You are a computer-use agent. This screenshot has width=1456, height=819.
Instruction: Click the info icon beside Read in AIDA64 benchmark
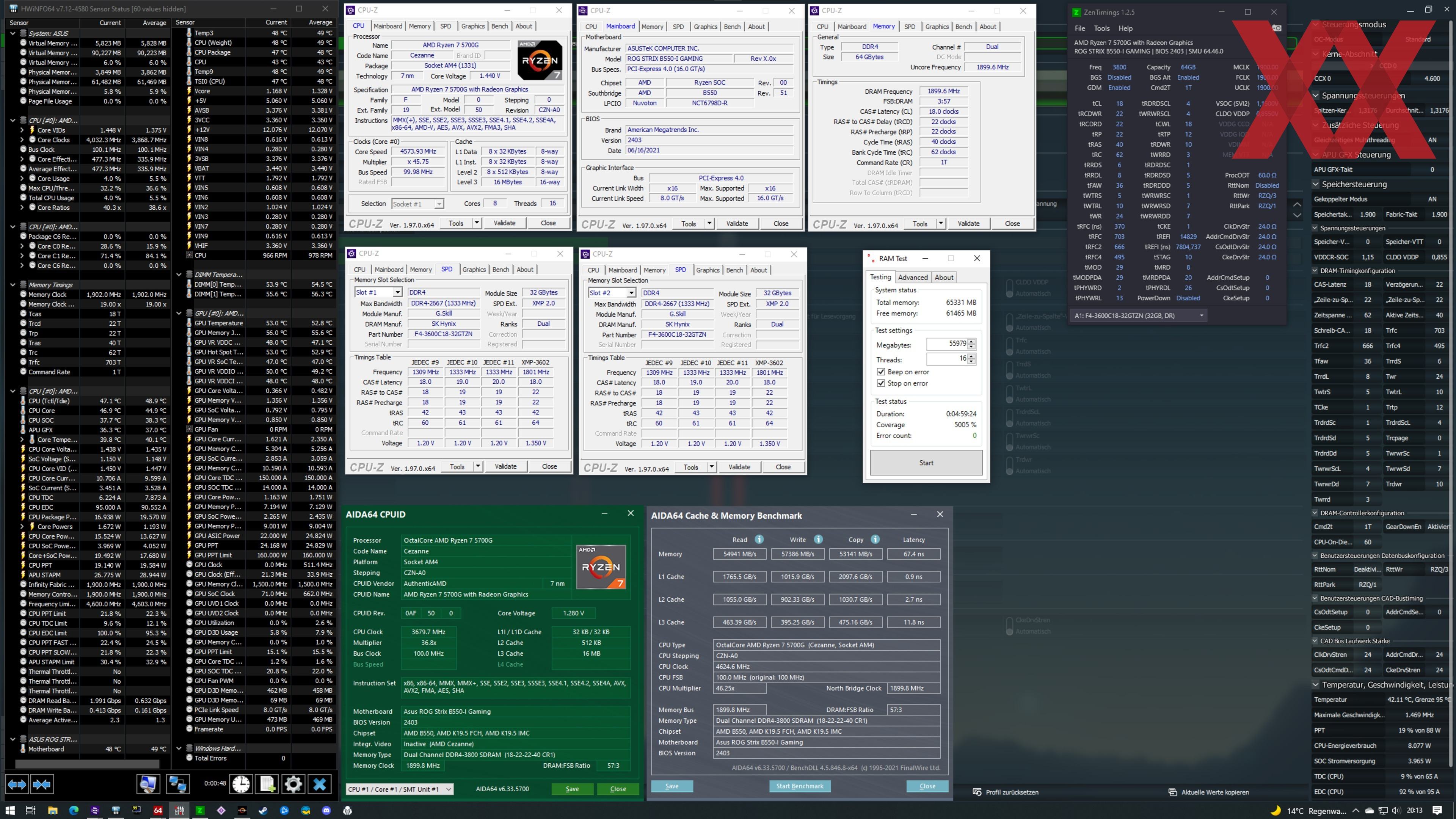pos(759,539)
